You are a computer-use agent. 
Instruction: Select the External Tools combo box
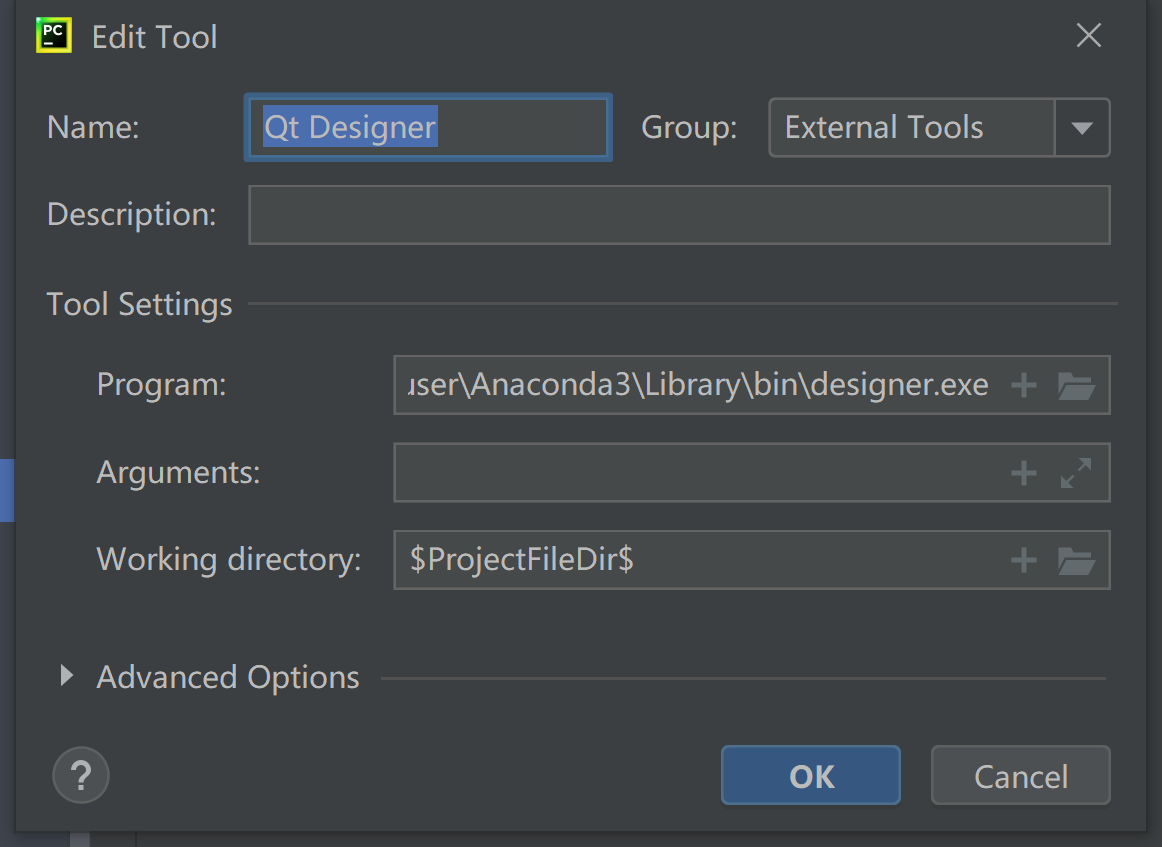click(910, 128)
